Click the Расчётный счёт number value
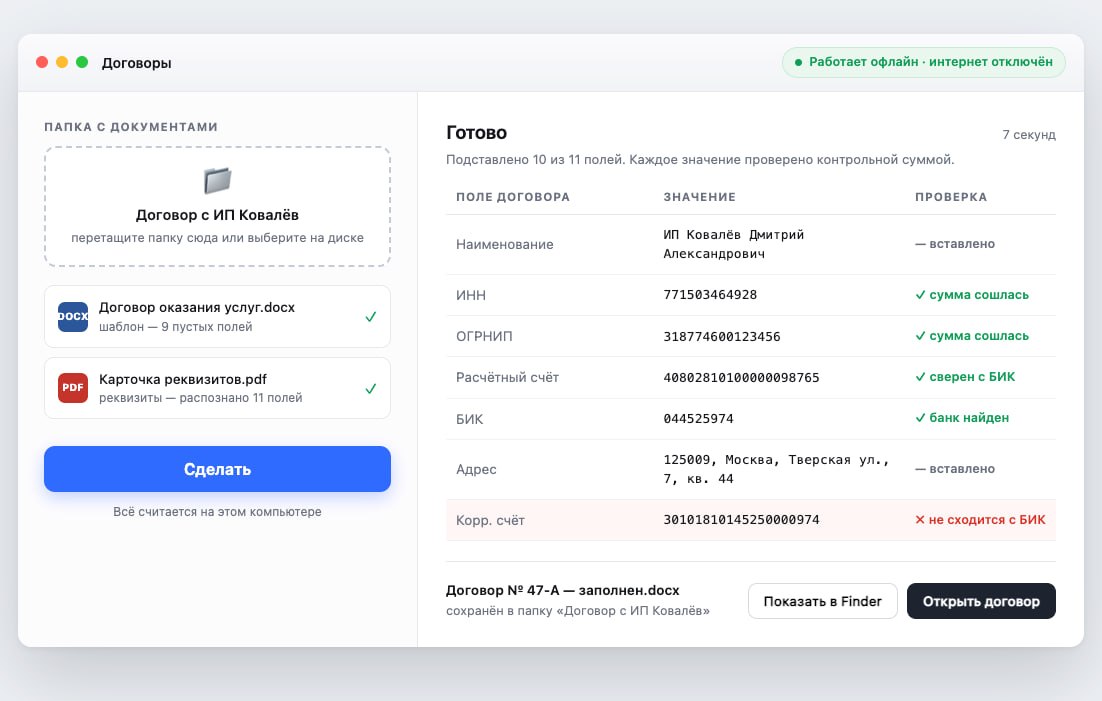Screen dimensions: 1102x701 pyautogui.click(x=741, y=378)
